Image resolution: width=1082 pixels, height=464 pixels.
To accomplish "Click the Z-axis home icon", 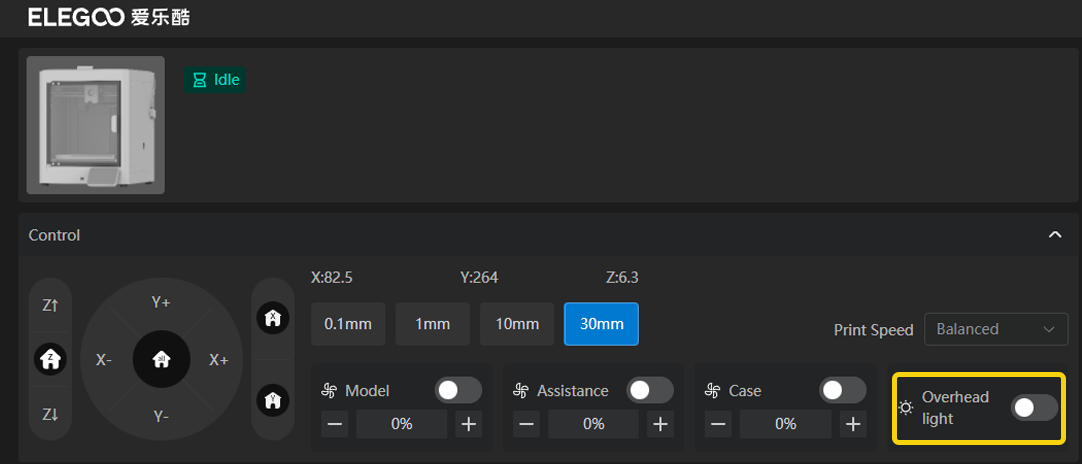I will 50,358.
